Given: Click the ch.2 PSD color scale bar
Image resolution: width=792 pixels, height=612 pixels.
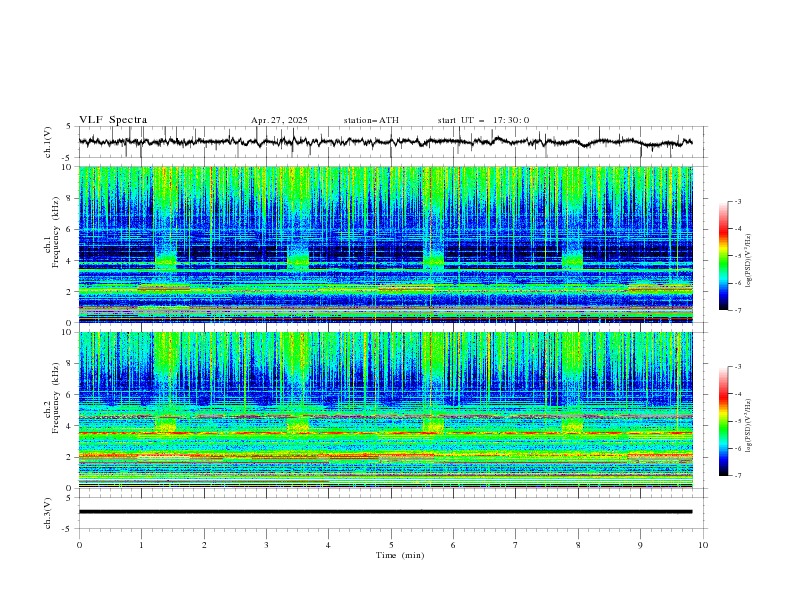Looking at the screenshot, I should click(x=723, y=421).
